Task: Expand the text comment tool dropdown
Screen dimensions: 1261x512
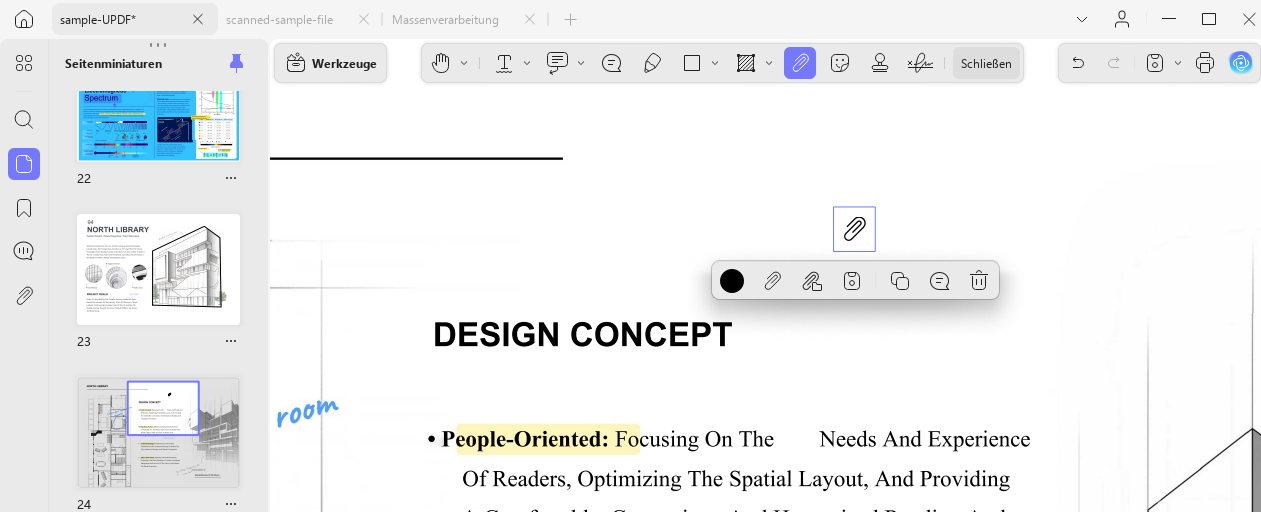Action: (x=581, y=63)
